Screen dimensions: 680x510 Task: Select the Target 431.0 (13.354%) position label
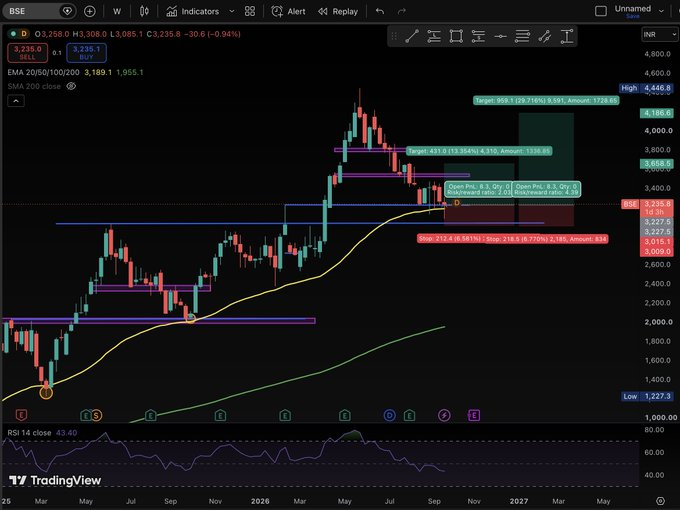pyautogui.click(x=479, y=151)
